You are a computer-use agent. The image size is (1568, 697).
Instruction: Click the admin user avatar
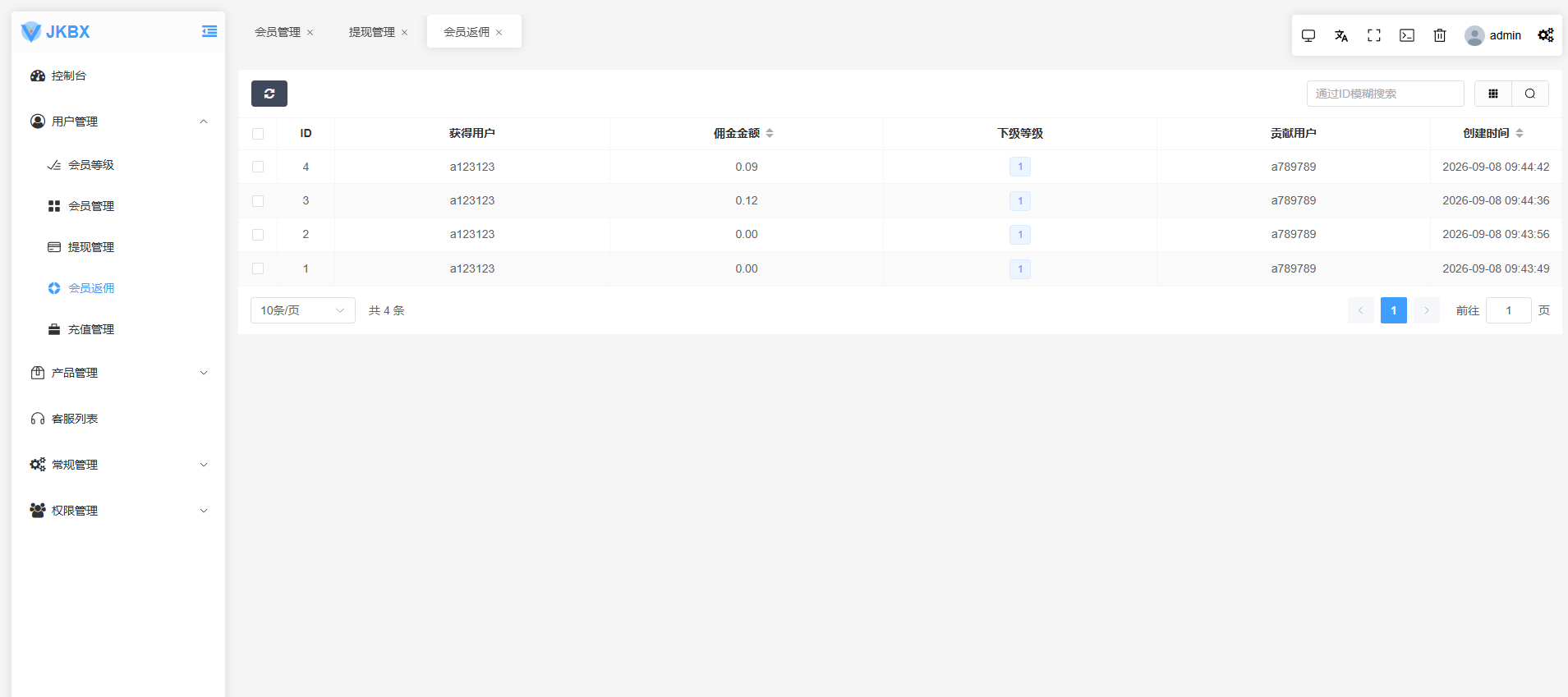[x=1474, y=35]
